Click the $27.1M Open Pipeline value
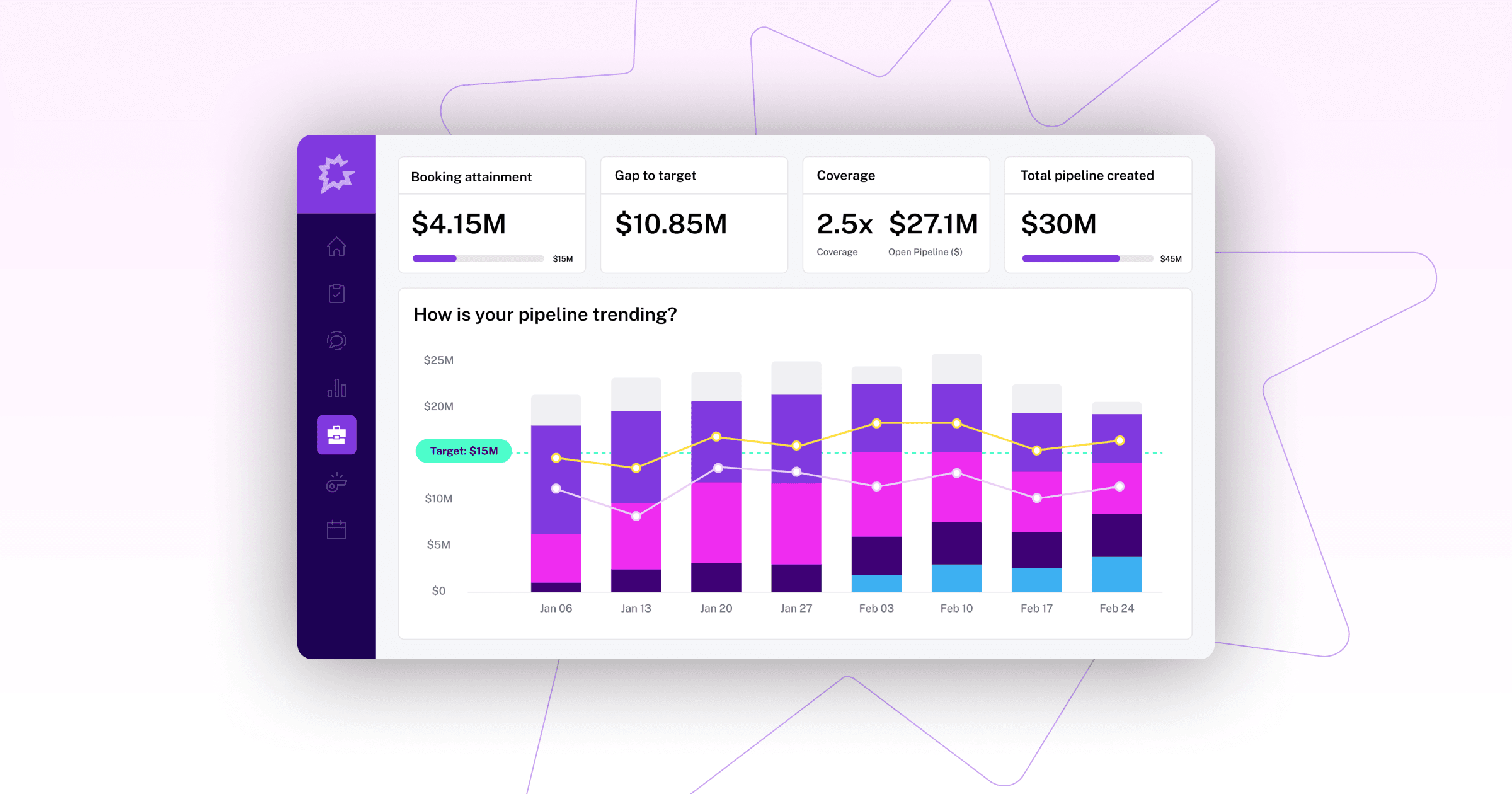Screen dimensions: 1512x794 click(933, 224)
